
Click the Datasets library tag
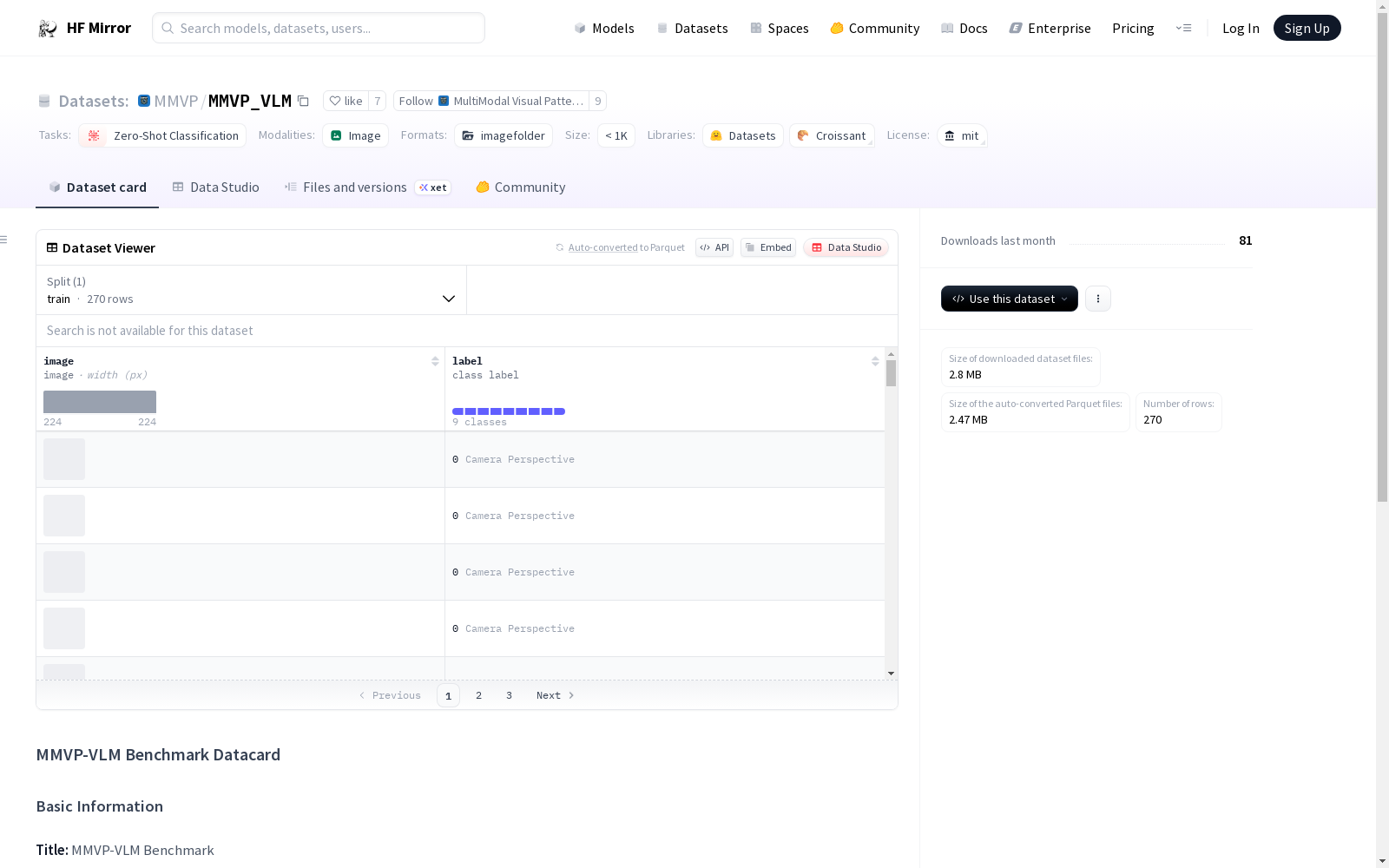(x=743, y=135)
